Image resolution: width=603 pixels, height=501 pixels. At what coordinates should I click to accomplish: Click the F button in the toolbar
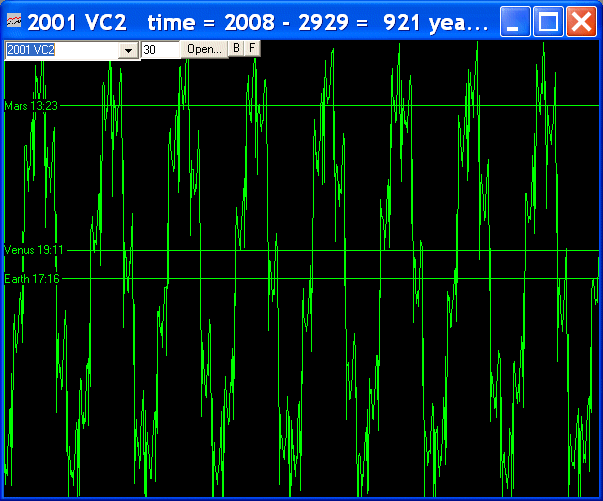252,48
